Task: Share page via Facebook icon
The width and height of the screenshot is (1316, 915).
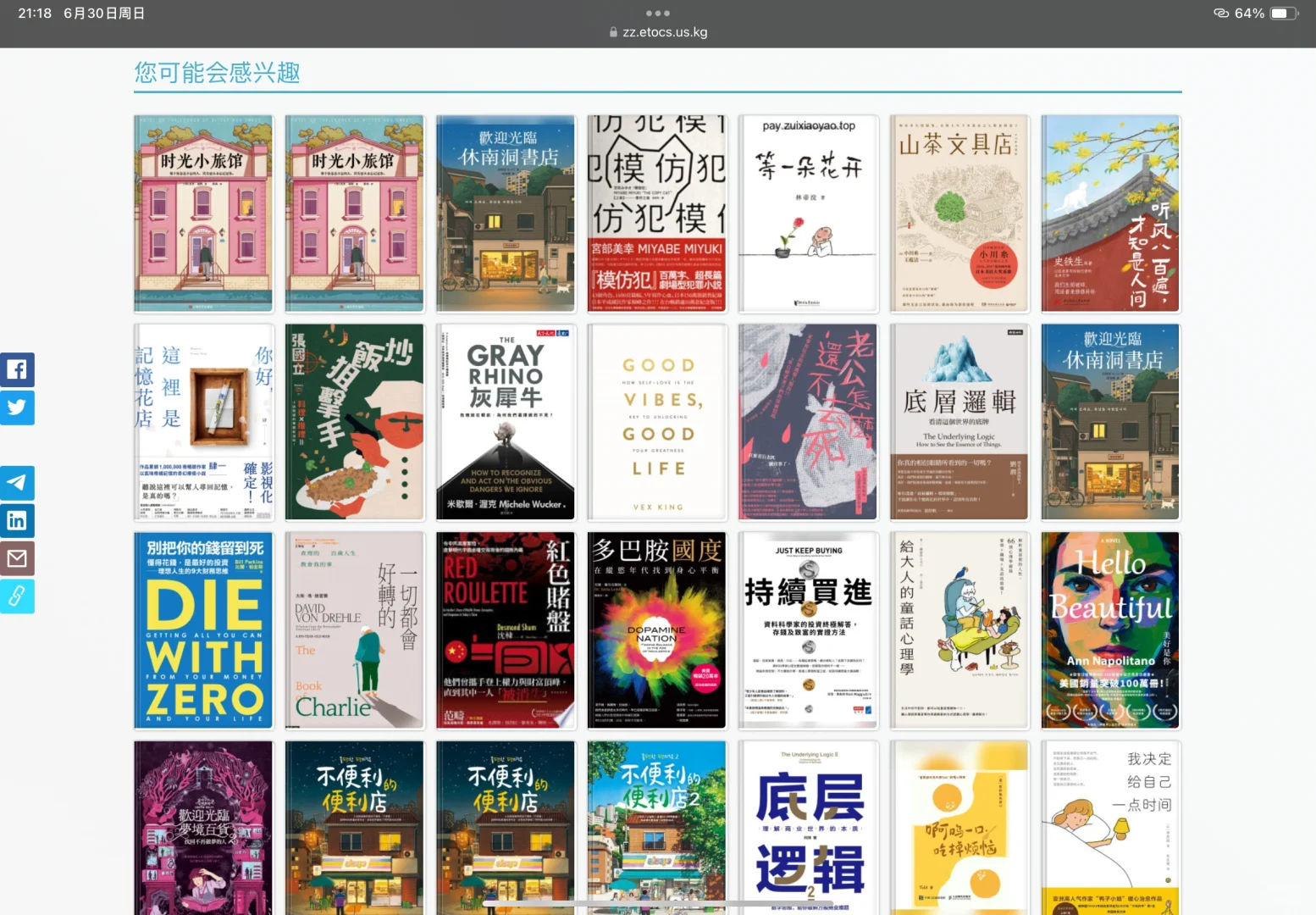Action: coord(17,370)
